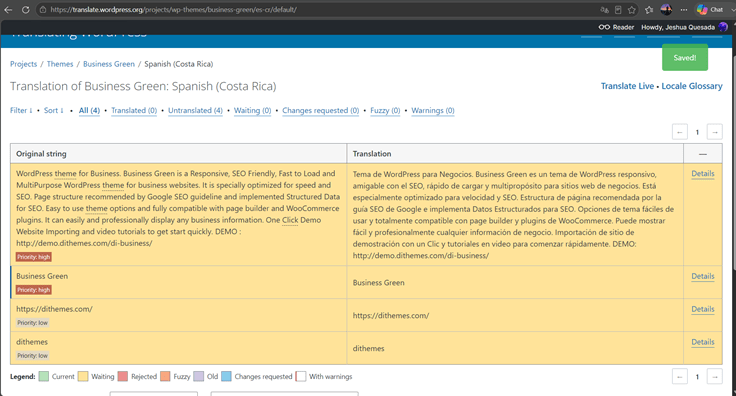Open the browser profile avatar

click(x=666, y=9)
